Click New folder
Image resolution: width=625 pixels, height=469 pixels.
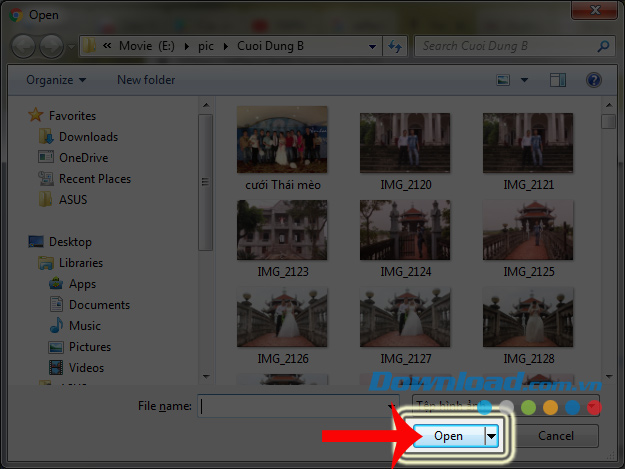[x=146, y=80]
